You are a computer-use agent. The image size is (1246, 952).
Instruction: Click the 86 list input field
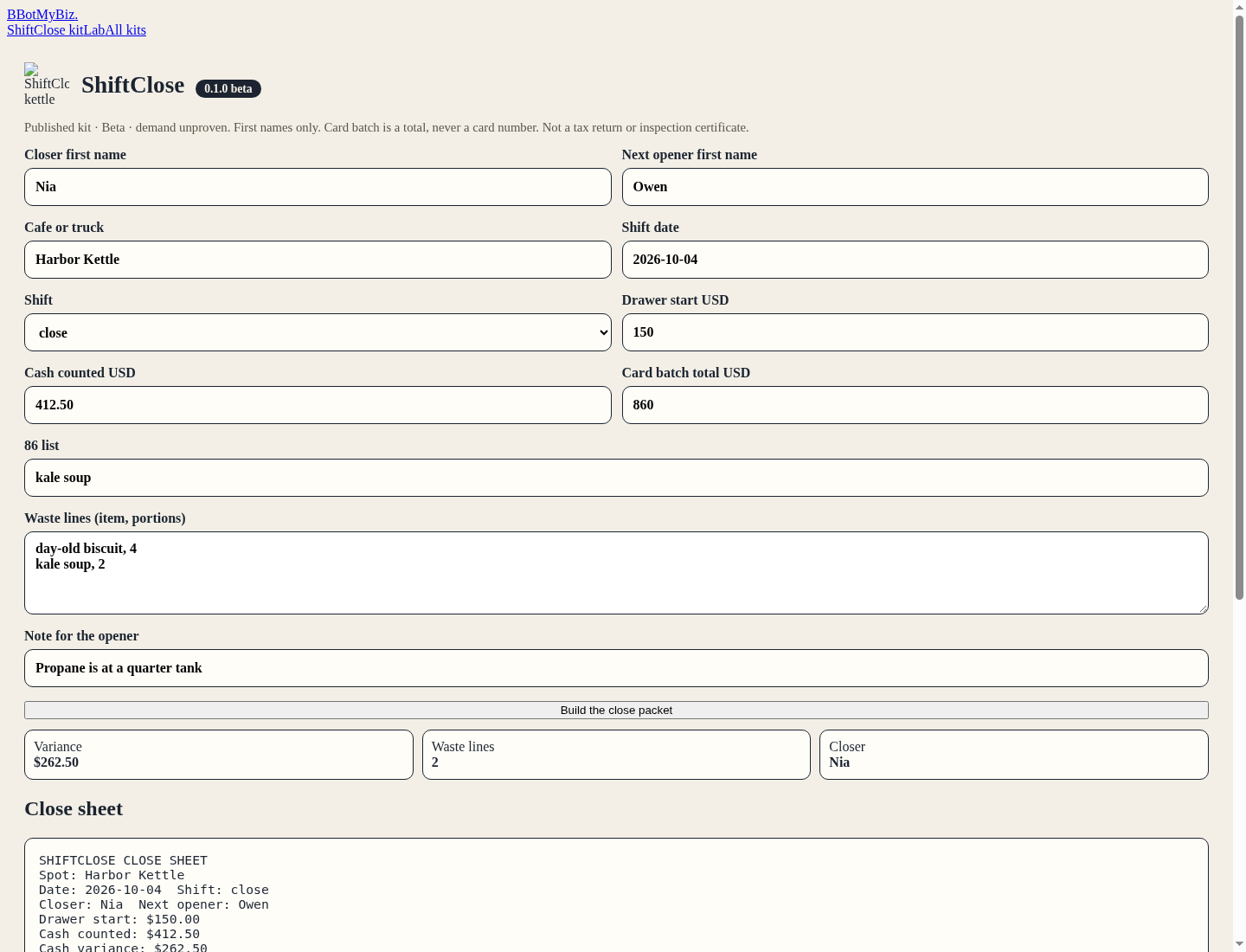click(x=616, y=478)
